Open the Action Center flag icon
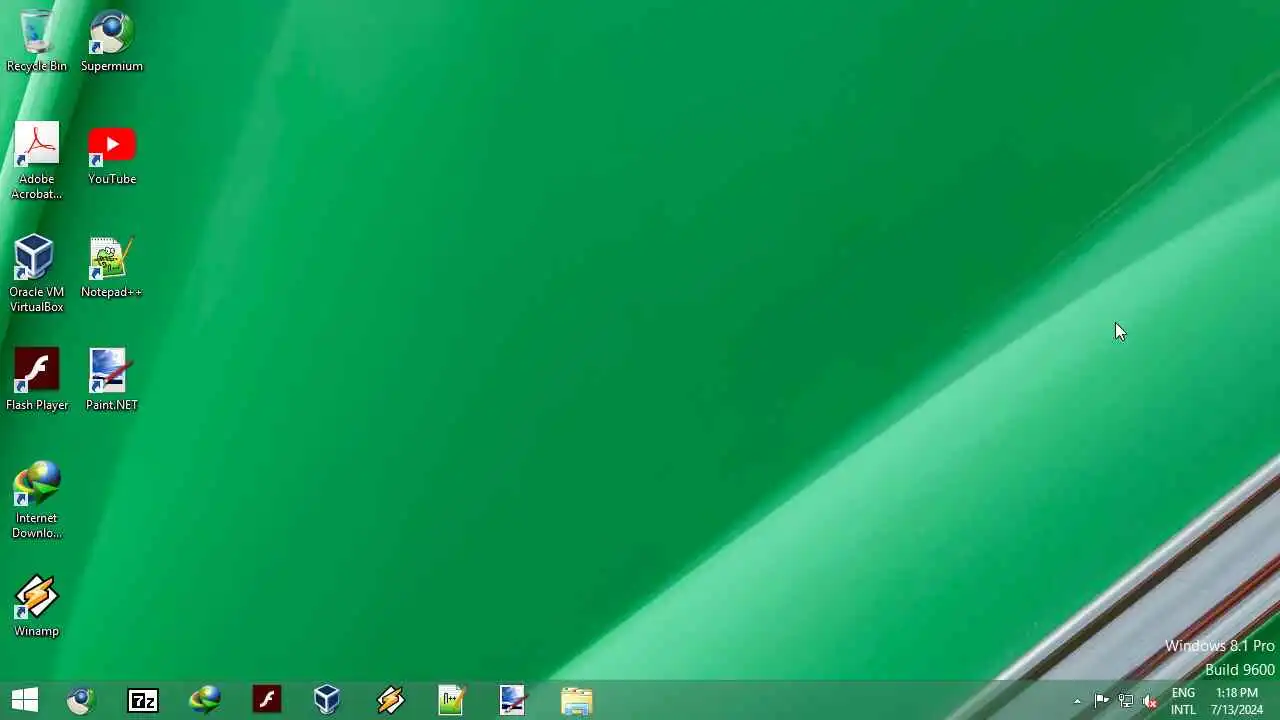Screen dimensions: 1280x720 click(x=1102, y=701)
